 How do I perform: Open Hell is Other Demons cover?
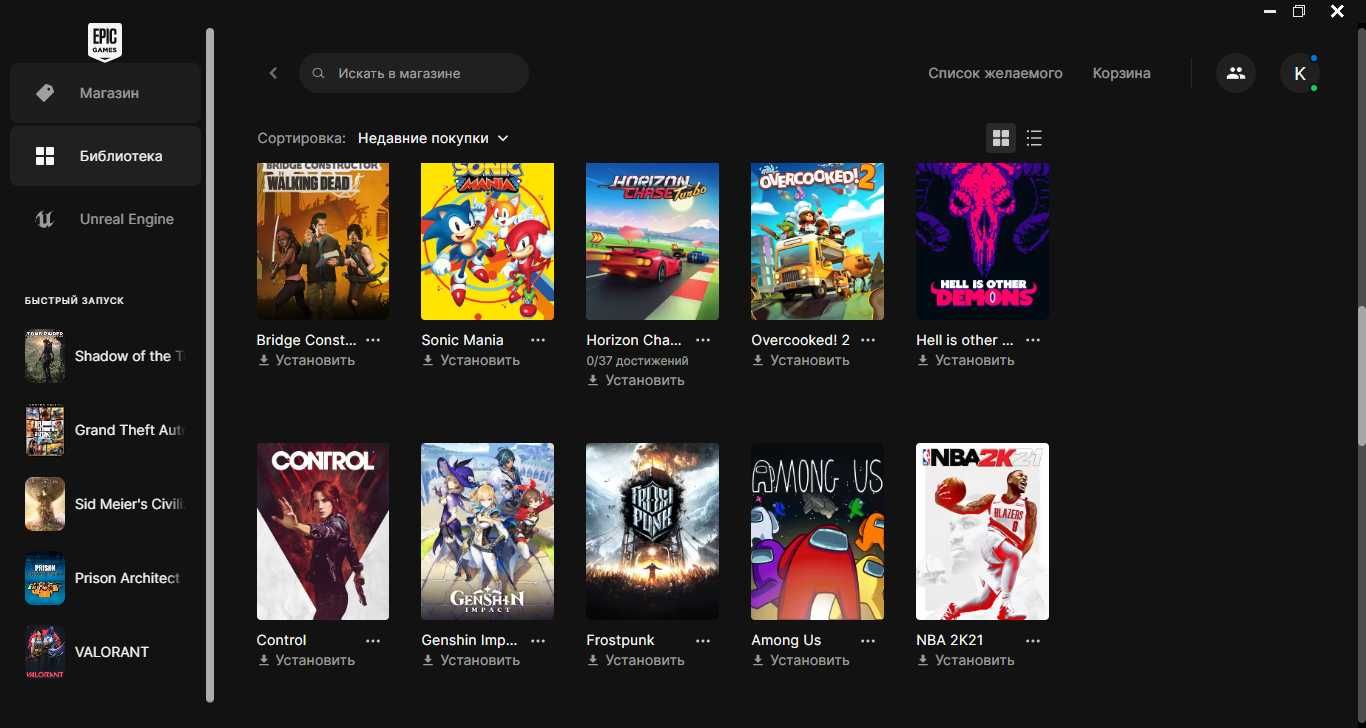(982, 241)
